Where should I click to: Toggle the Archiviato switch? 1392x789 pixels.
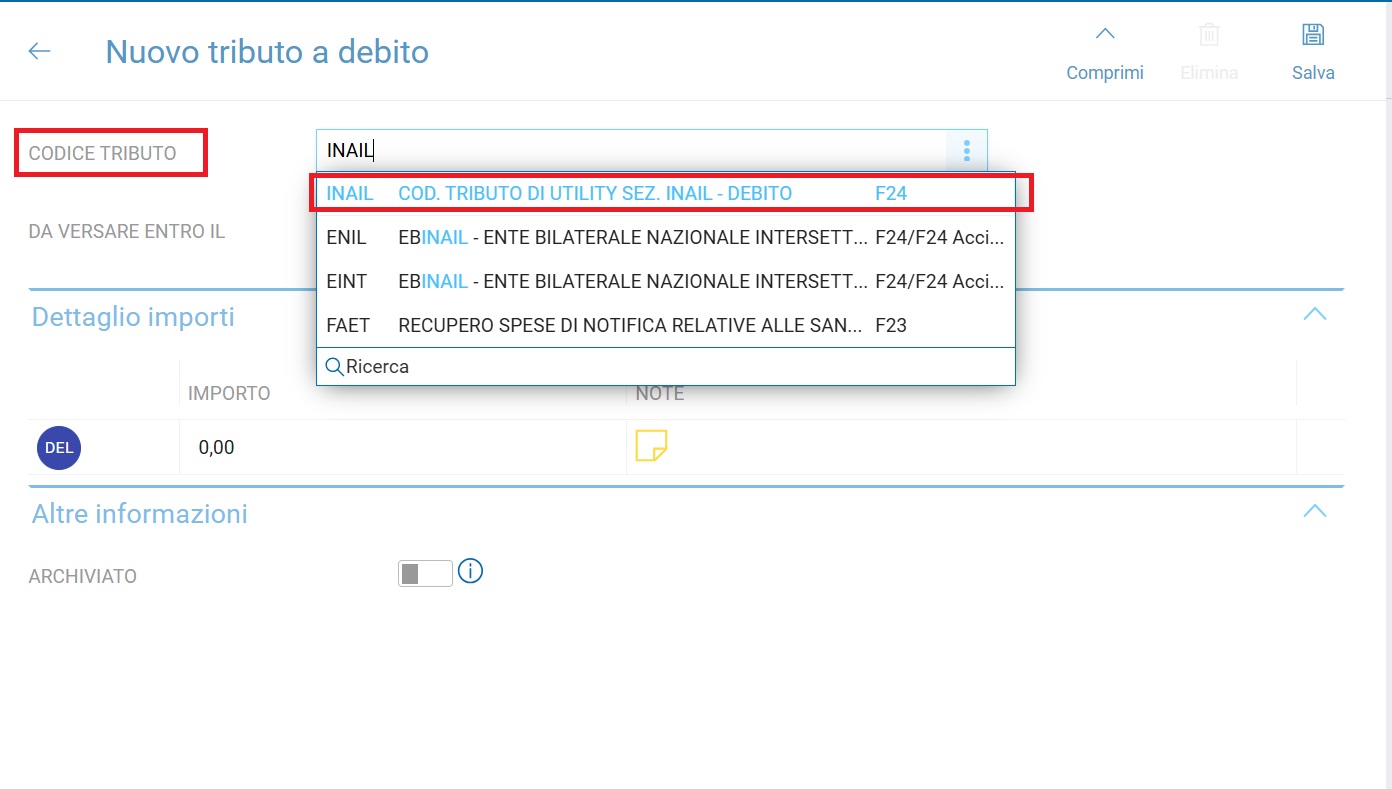click(425, 574)
